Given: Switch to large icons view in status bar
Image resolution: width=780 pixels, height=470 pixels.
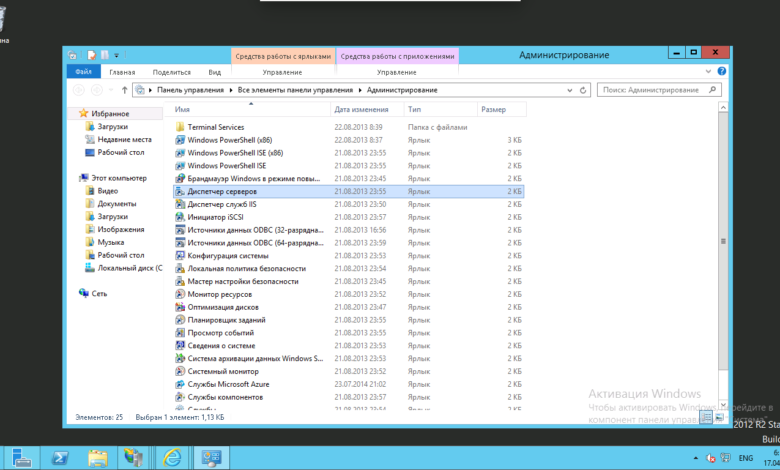Looking at the screenshot, I should (721, 416).
